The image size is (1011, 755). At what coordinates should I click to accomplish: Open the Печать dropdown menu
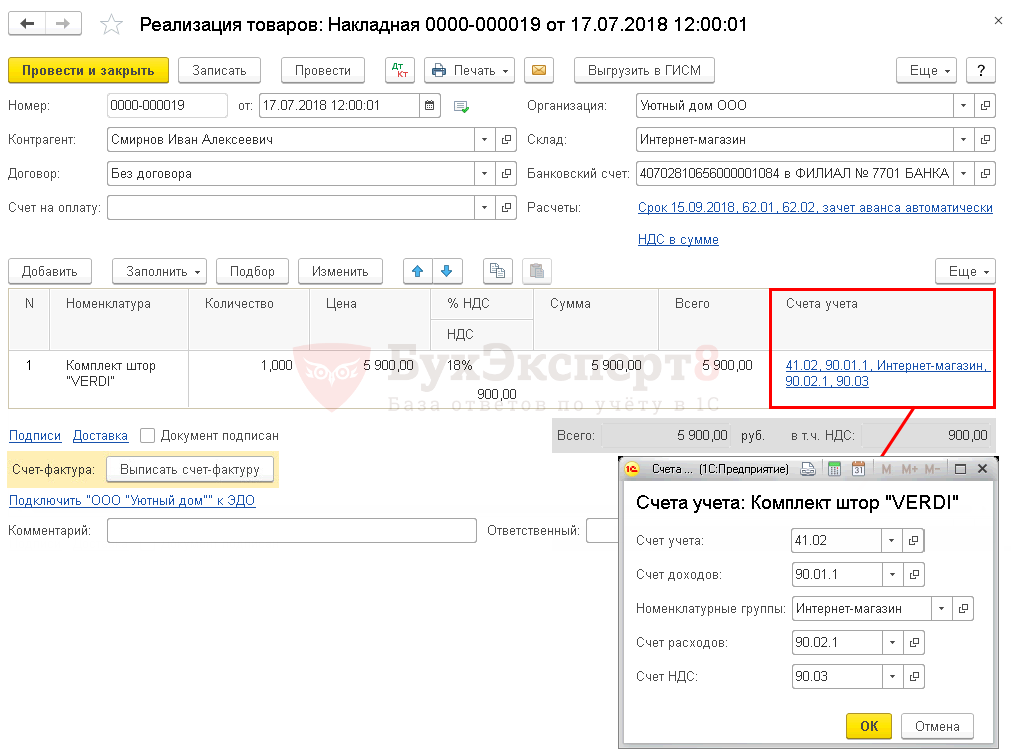470,71
